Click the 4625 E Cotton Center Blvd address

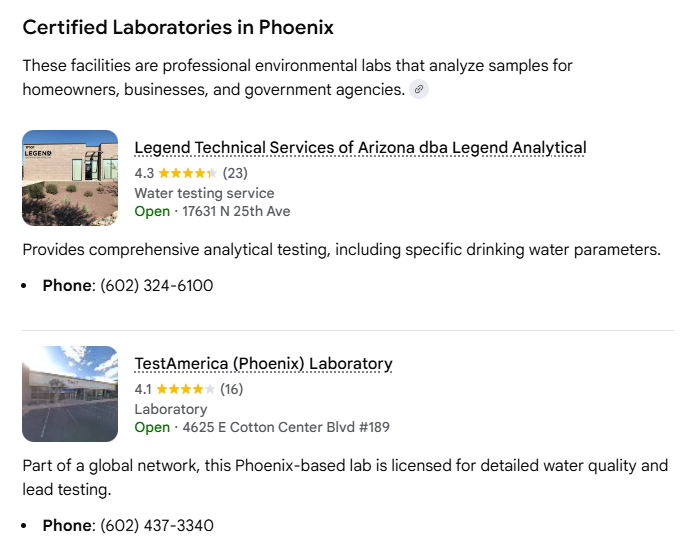286,427
